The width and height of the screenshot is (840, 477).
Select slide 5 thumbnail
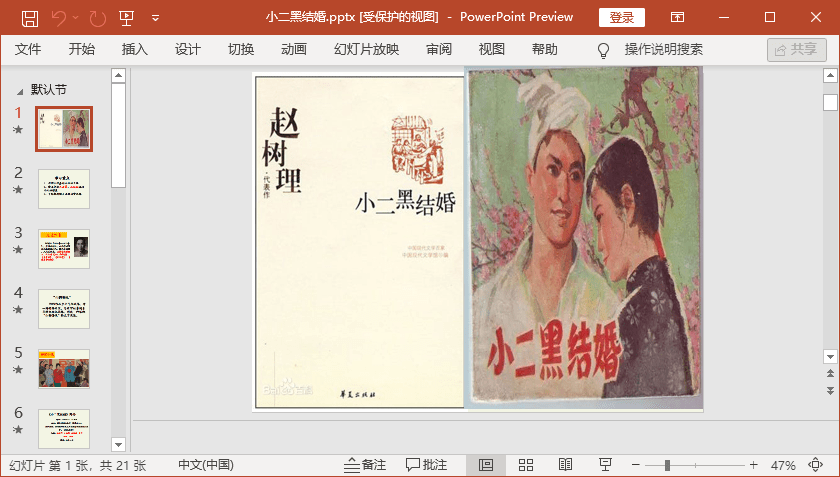tap(64, 369)
